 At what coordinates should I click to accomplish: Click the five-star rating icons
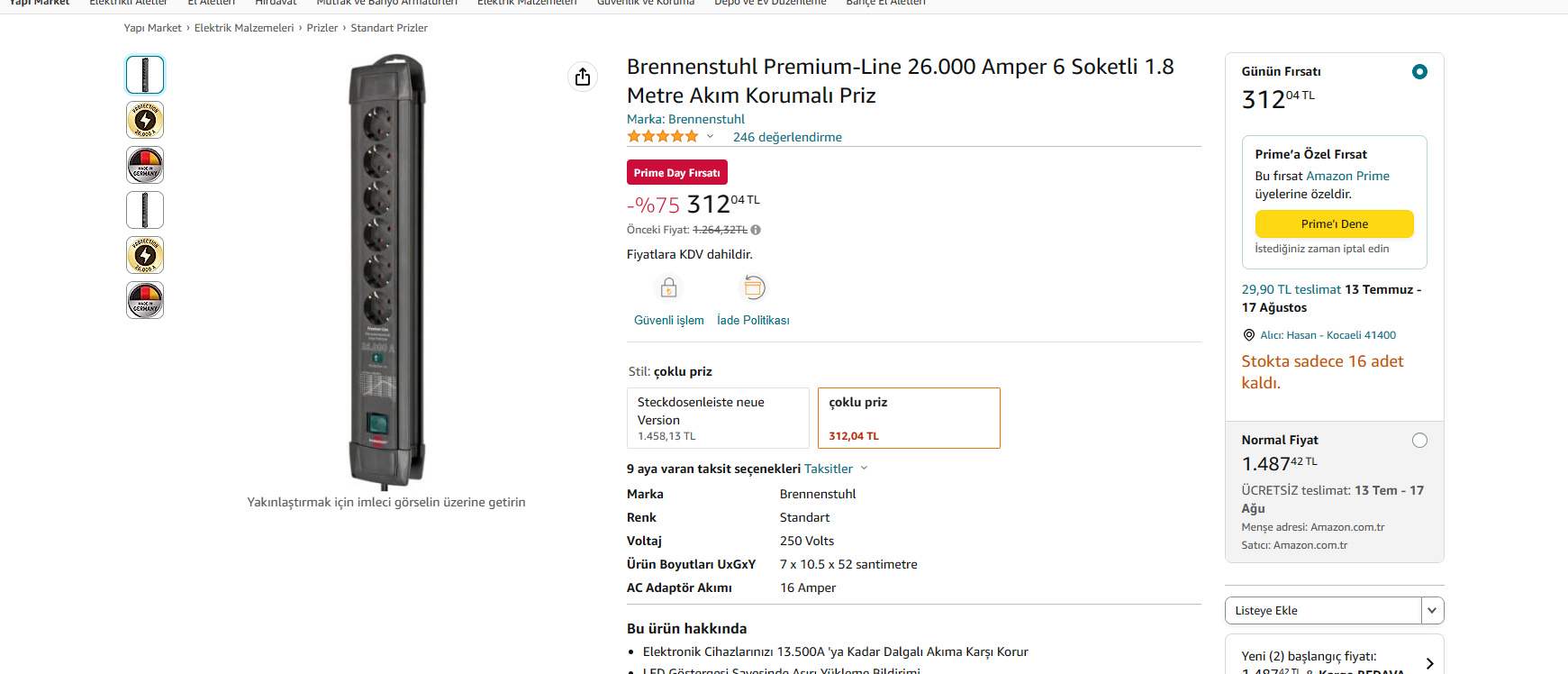click(x=663, y=137)
